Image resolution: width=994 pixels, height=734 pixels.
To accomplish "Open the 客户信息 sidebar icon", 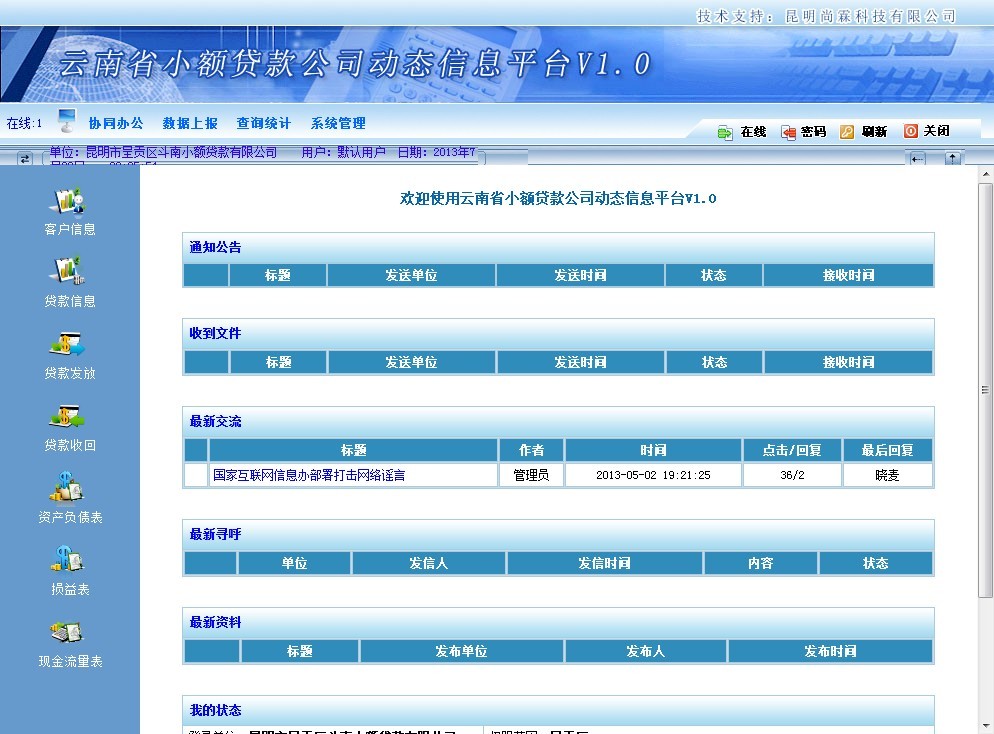I will 68,201.
